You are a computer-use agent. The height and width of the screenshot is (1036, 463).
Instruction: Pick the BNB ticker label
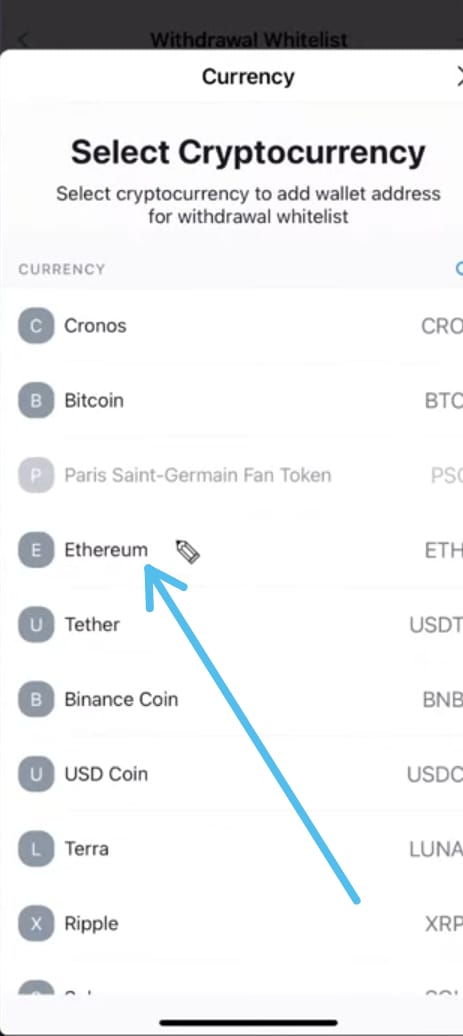coord(443,700)
